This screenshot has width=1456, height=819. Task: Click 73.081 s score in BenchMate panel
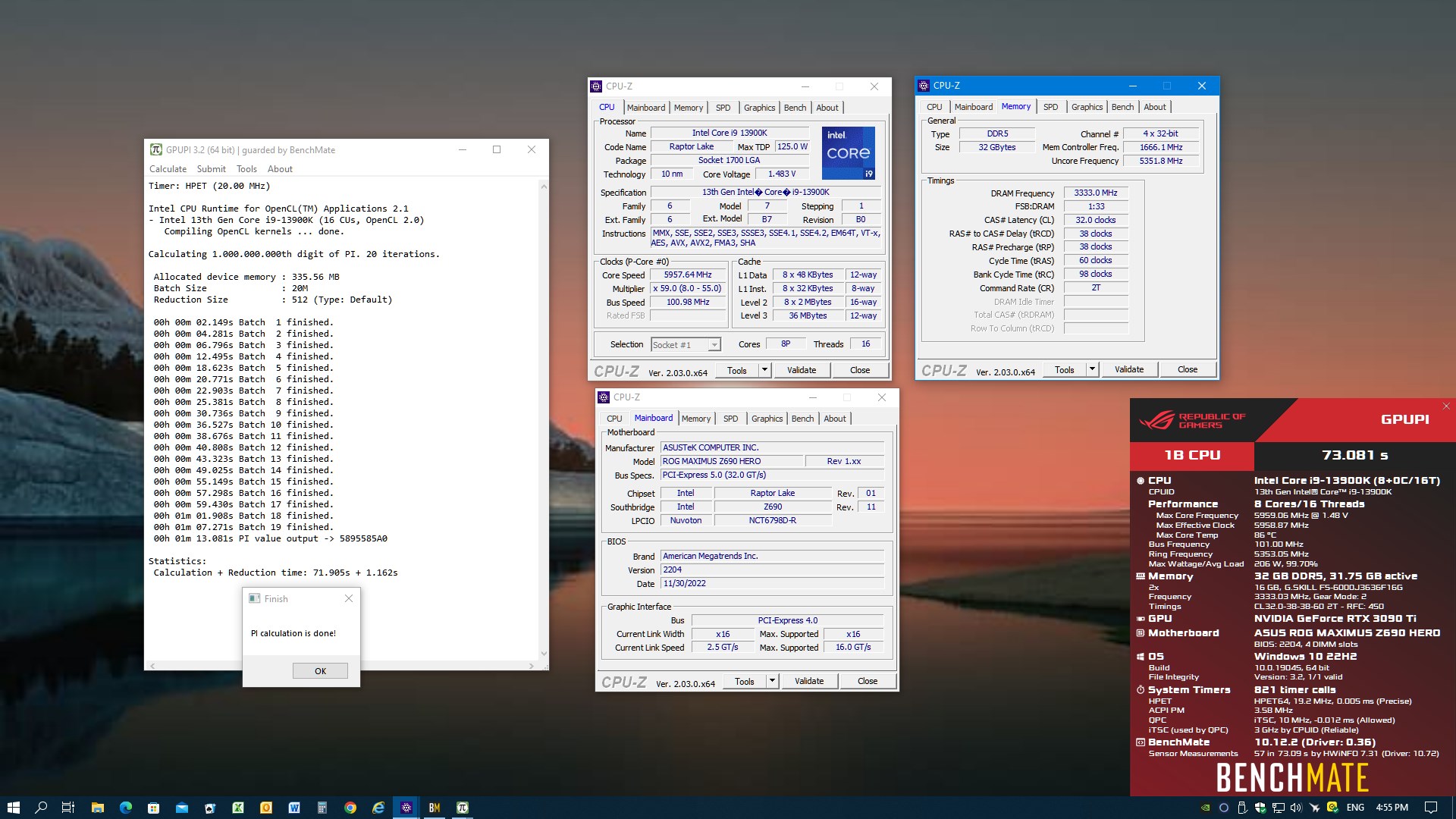1354,455
